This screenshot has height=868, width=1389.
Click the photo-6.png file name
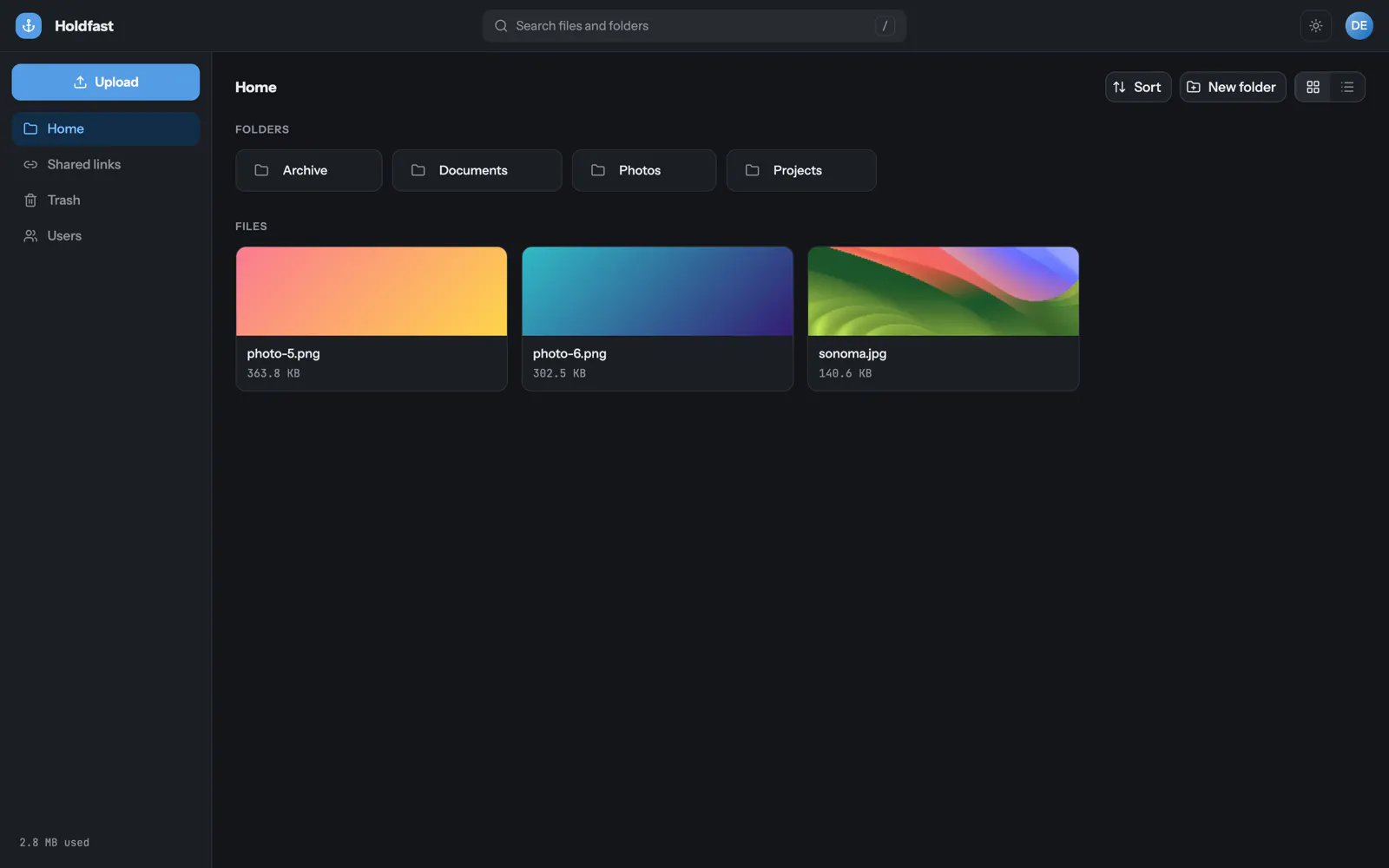[569, 353]
